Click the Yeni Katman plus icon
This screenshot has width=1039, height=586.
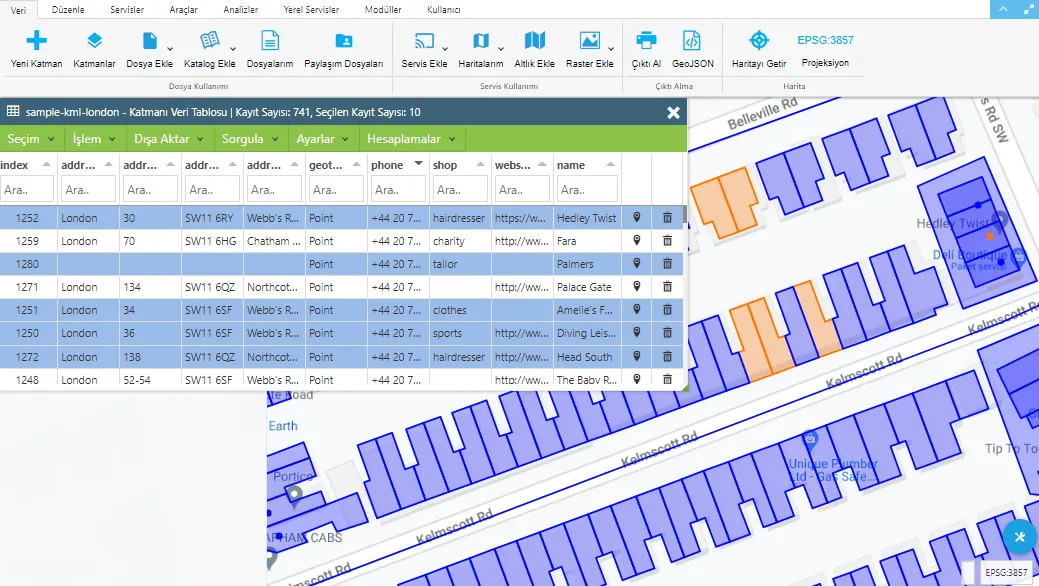click(36, 40)
